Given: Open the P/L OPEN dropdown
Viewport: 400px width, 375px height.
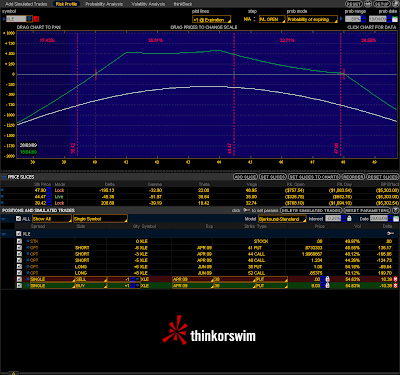Looking at the screenshot, I should pos(272,19).
